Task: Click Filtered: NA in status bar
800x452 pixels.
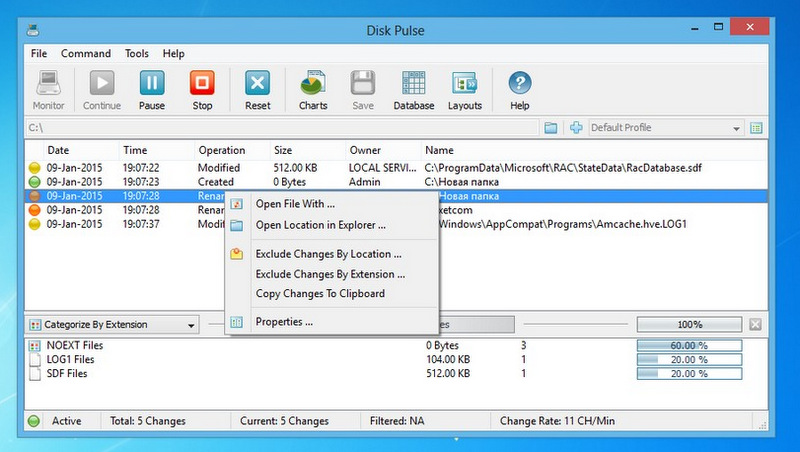Action: [397, 421]
